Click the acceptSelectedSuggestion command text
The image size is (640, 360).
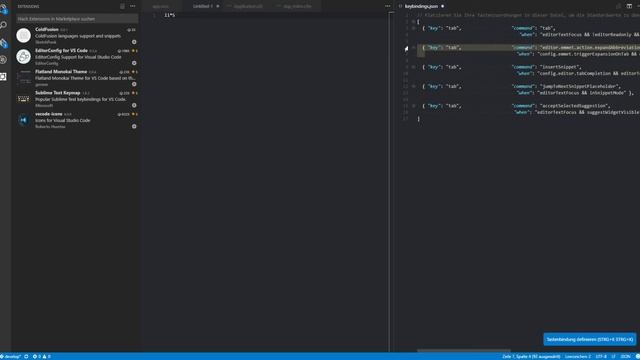[574, 106]
